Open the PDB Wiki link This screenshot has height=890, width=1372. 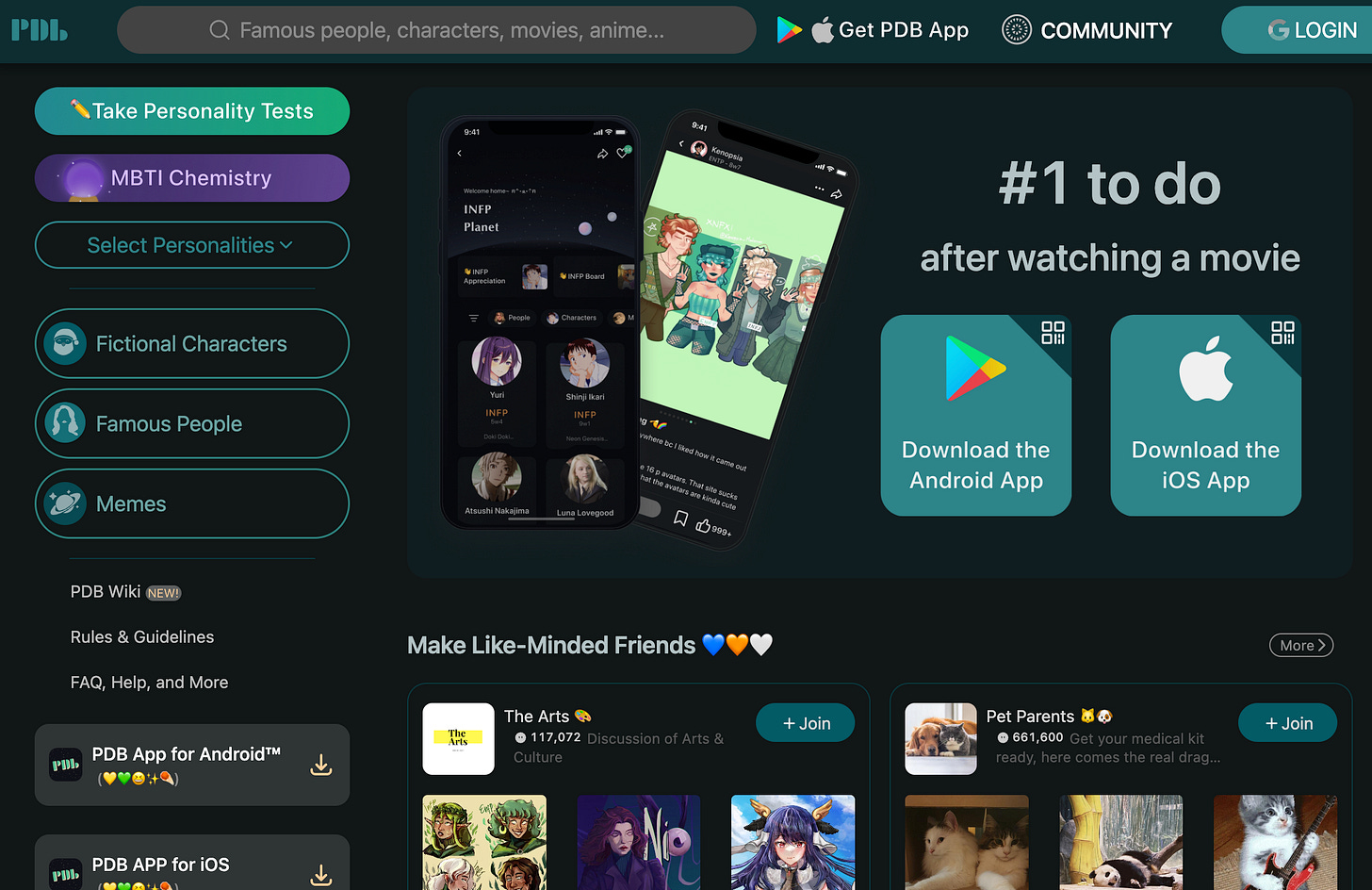(x=106, y=592)
